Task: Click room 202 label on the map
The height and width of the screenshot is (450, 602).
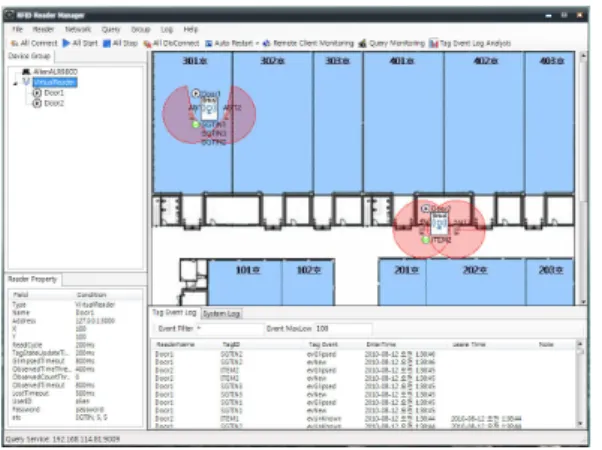Action: point(475,270)
